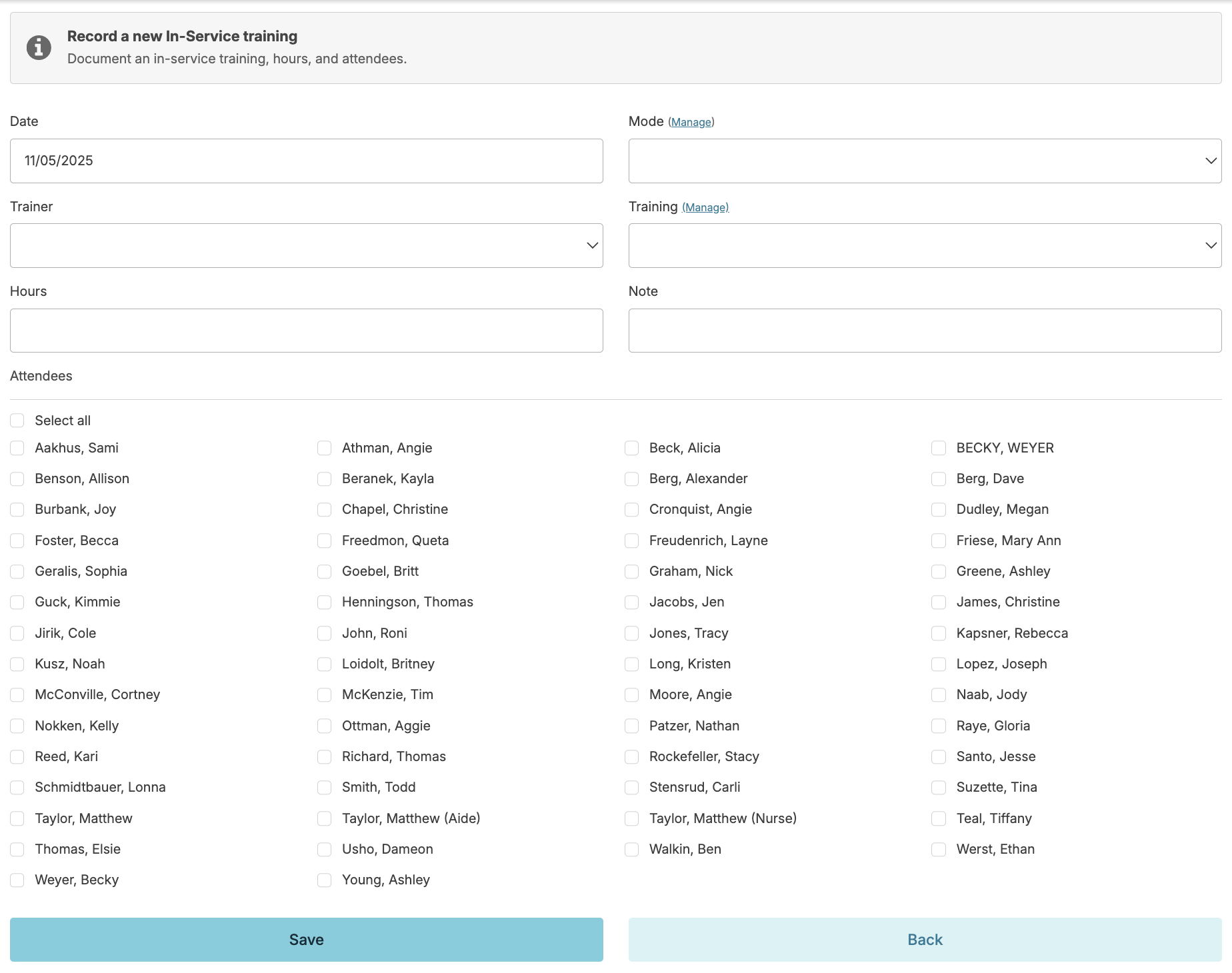
Task: Select attendee Jones, Tracy
Action: [632, 633]
